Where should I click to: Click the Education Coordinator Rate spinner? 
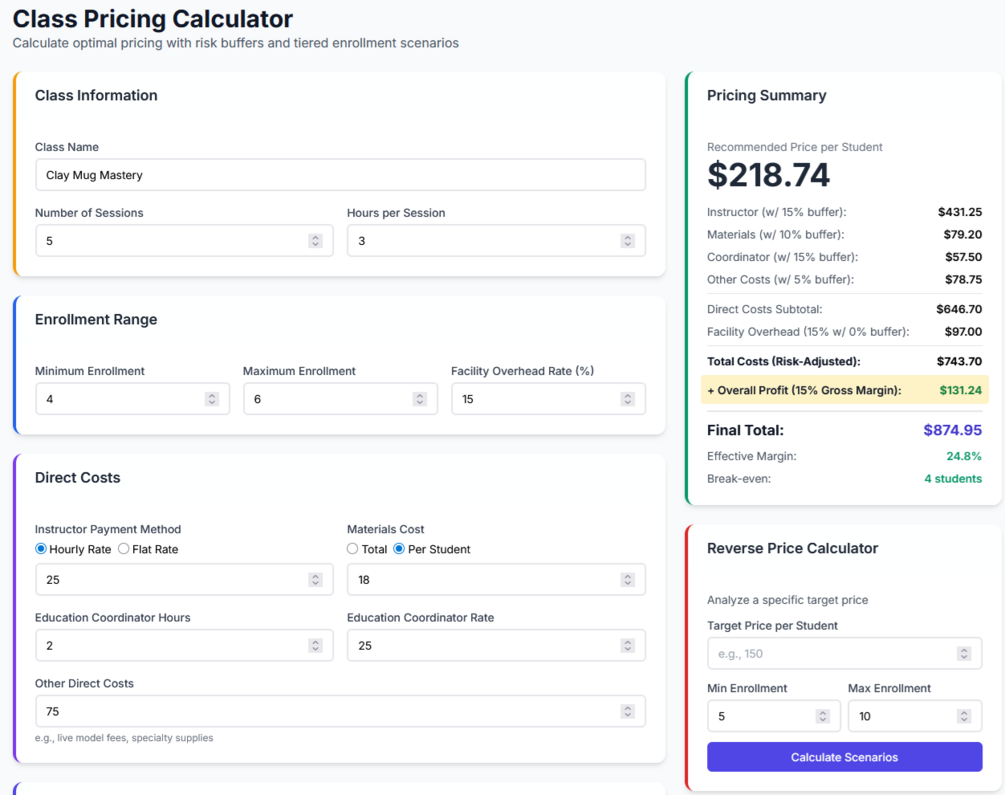(627, 646)
